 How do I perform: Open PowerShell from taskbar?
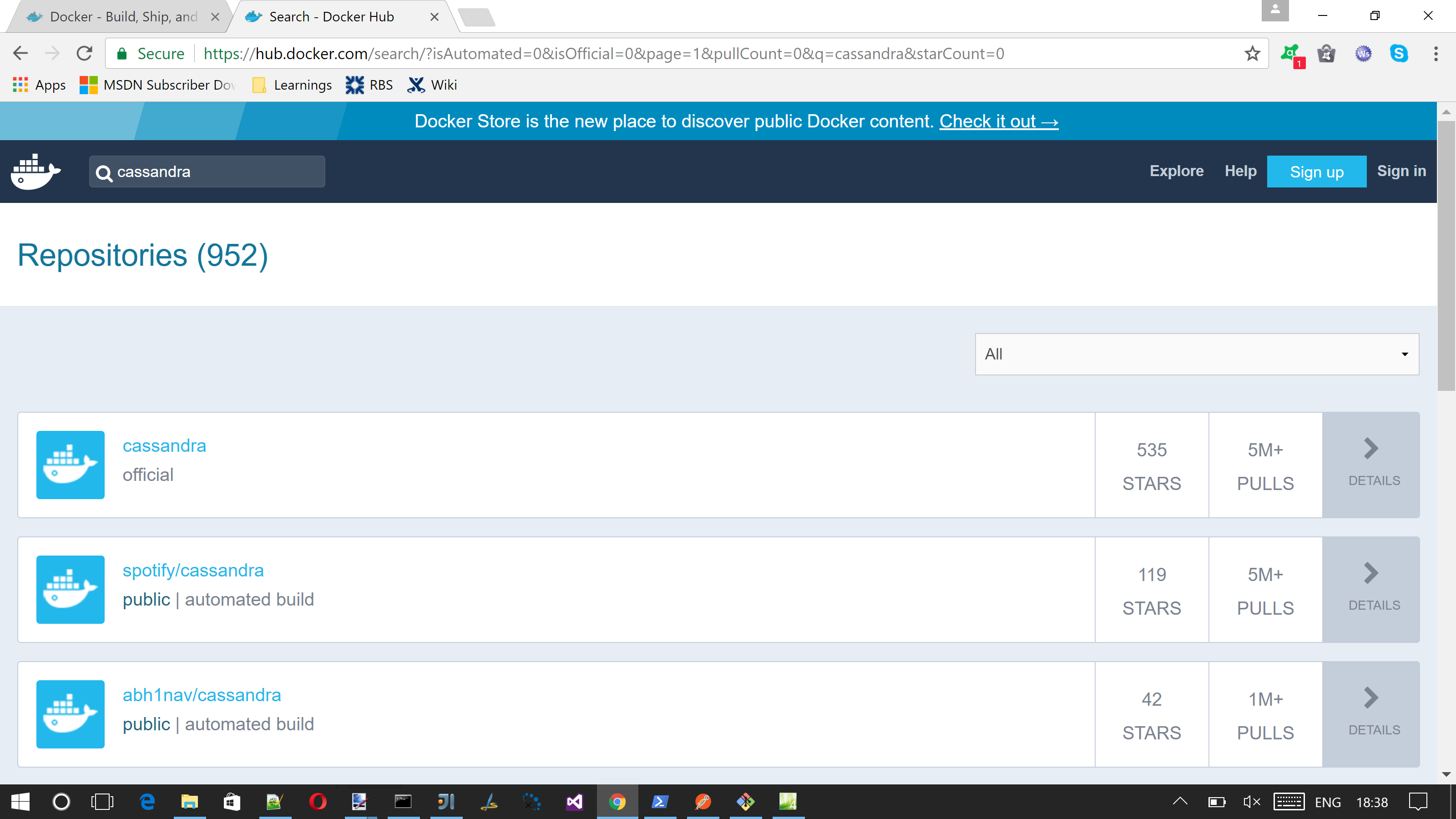[660, 801]
